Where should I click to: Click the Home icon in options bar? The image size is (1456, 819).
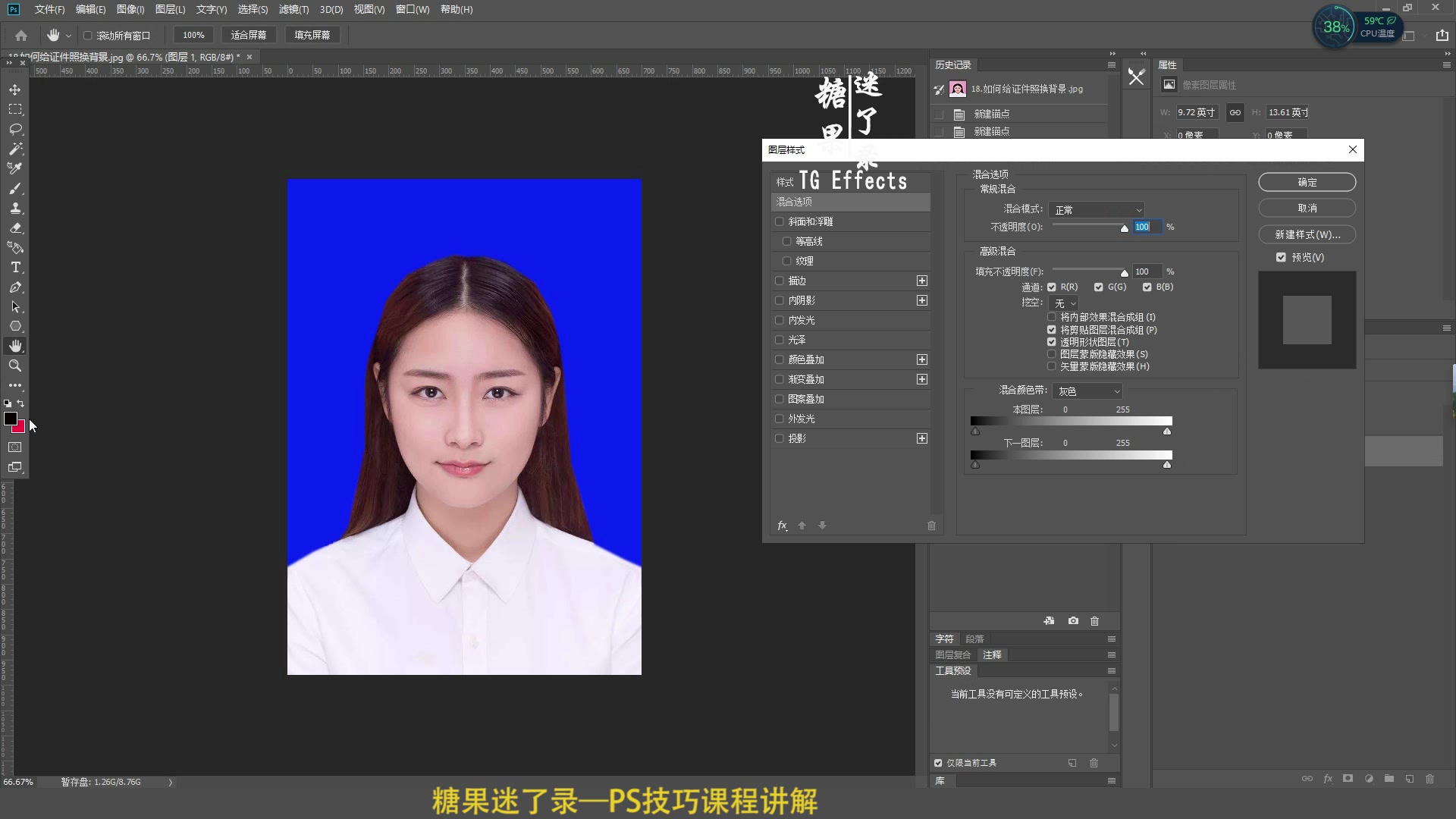click(21, 35)
